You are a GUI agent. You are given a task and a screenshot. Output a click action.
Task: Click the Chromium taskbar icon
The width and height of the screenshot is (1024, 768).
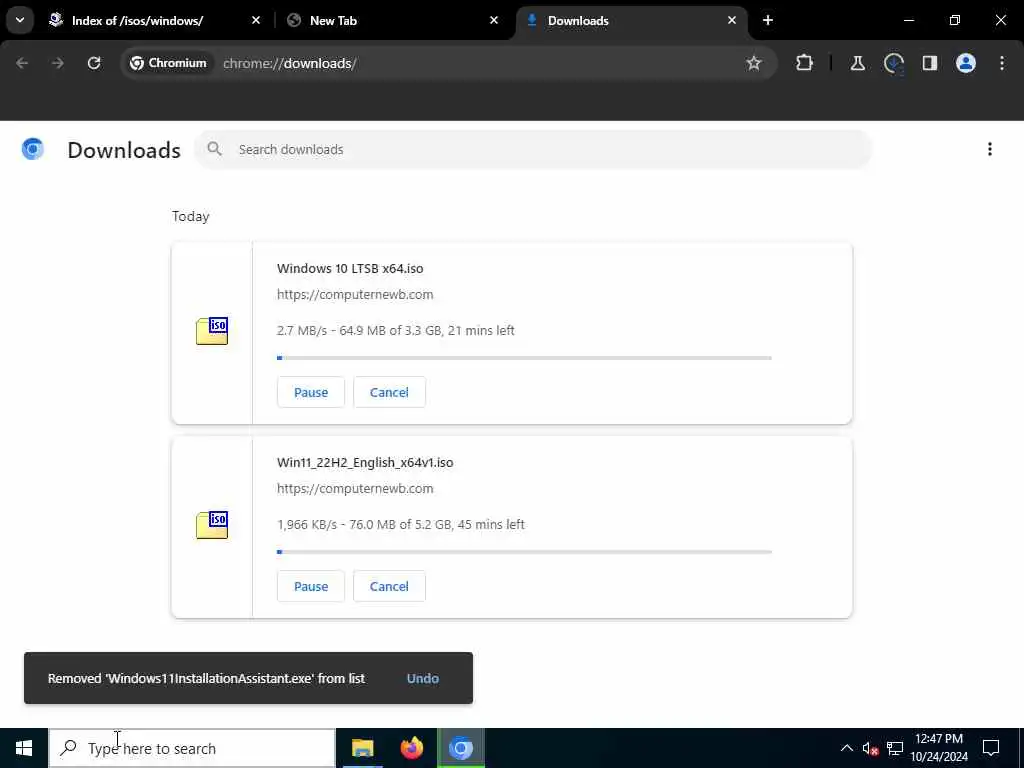[x=460, y=748]
